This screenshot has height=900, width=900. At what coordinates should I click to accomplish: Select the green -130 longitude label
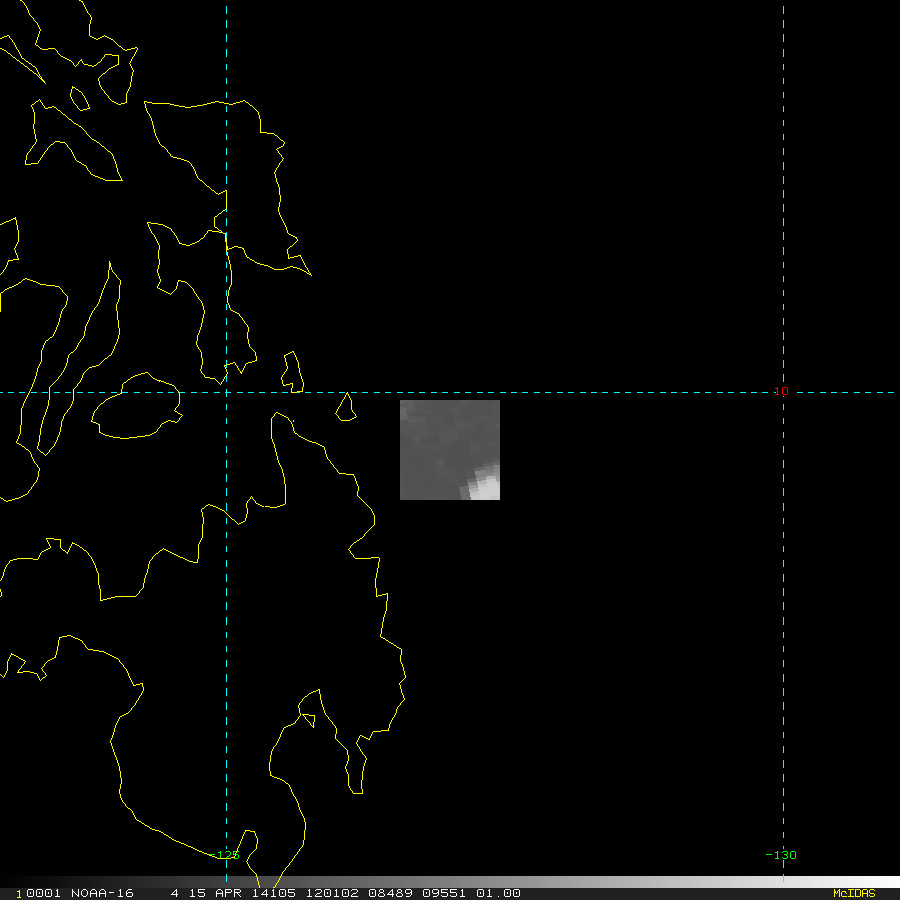tap(781, 855)
